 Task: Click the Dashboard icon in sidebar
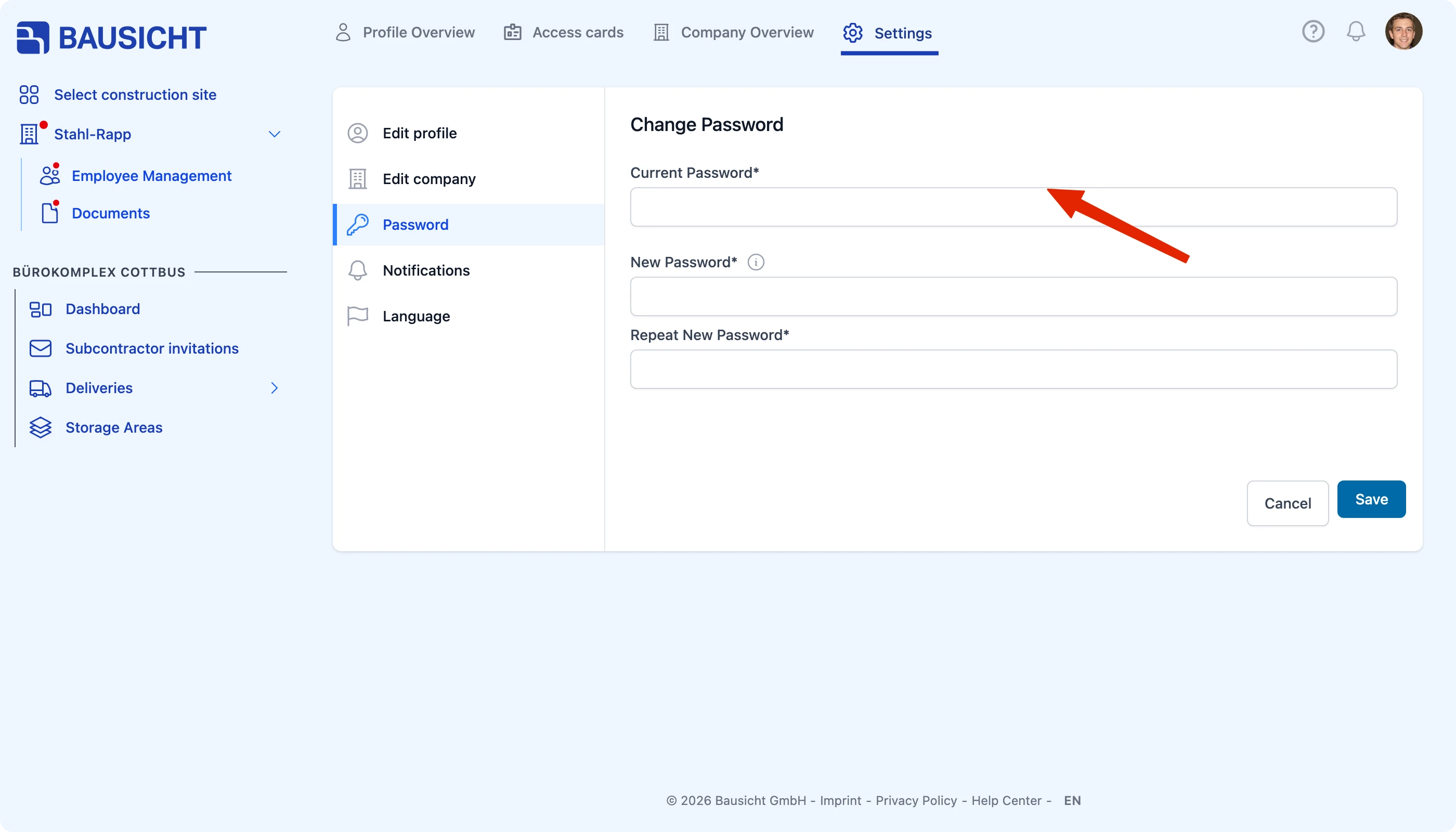click(41, 309)
